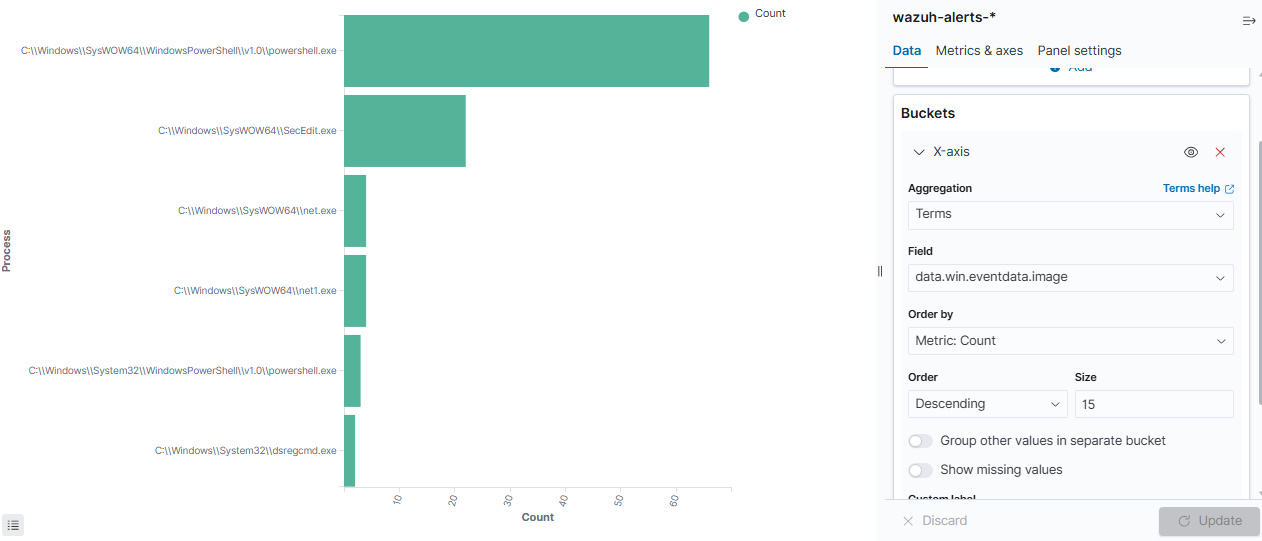Click the Size input field
Viewport: 1262px width, 541px height.
[x=1154, y=404]
